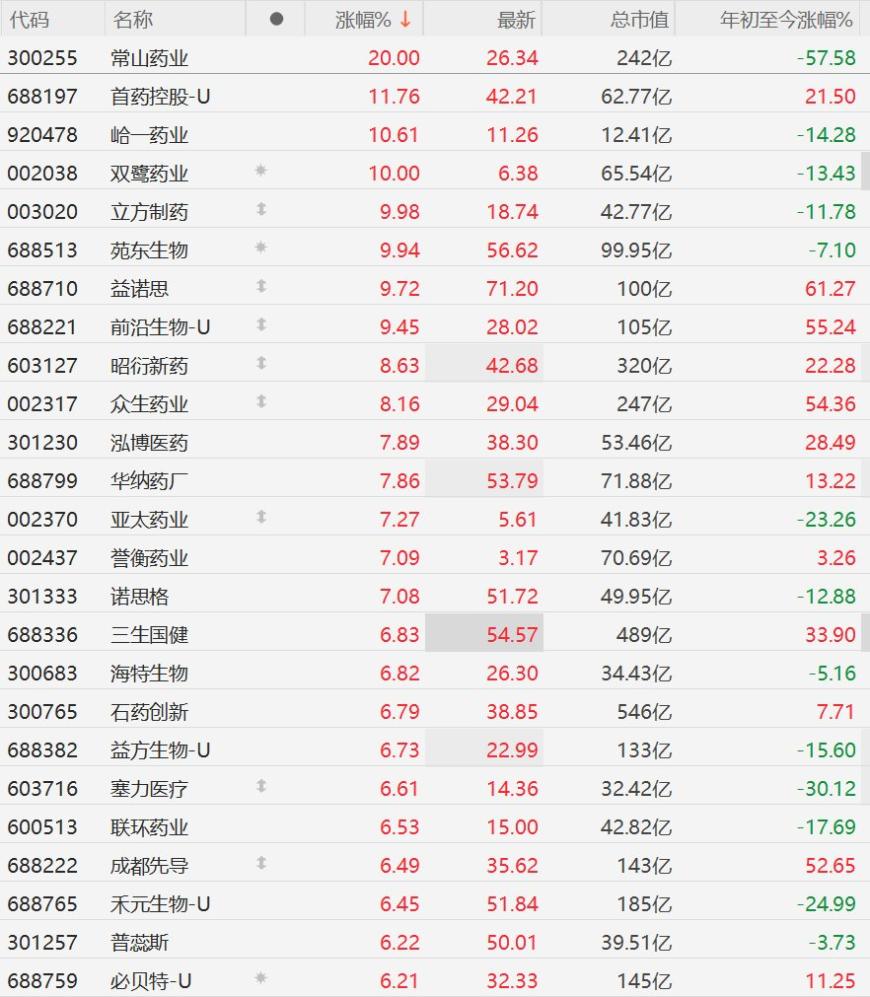This screenshot has width=870, height=997.
Task: Click the market cap 62.77亿
Action: point(636,96)
